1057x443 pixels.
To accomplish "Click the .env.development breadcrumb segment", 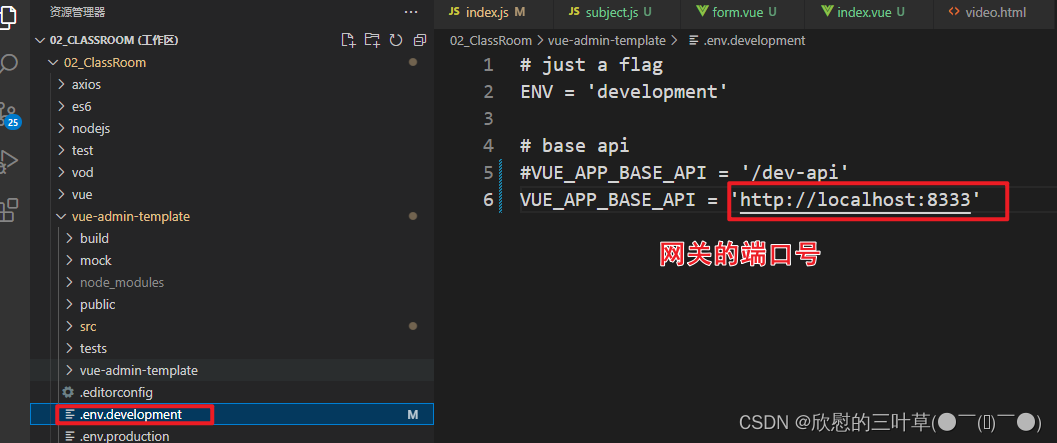I will tap(754, 40).
